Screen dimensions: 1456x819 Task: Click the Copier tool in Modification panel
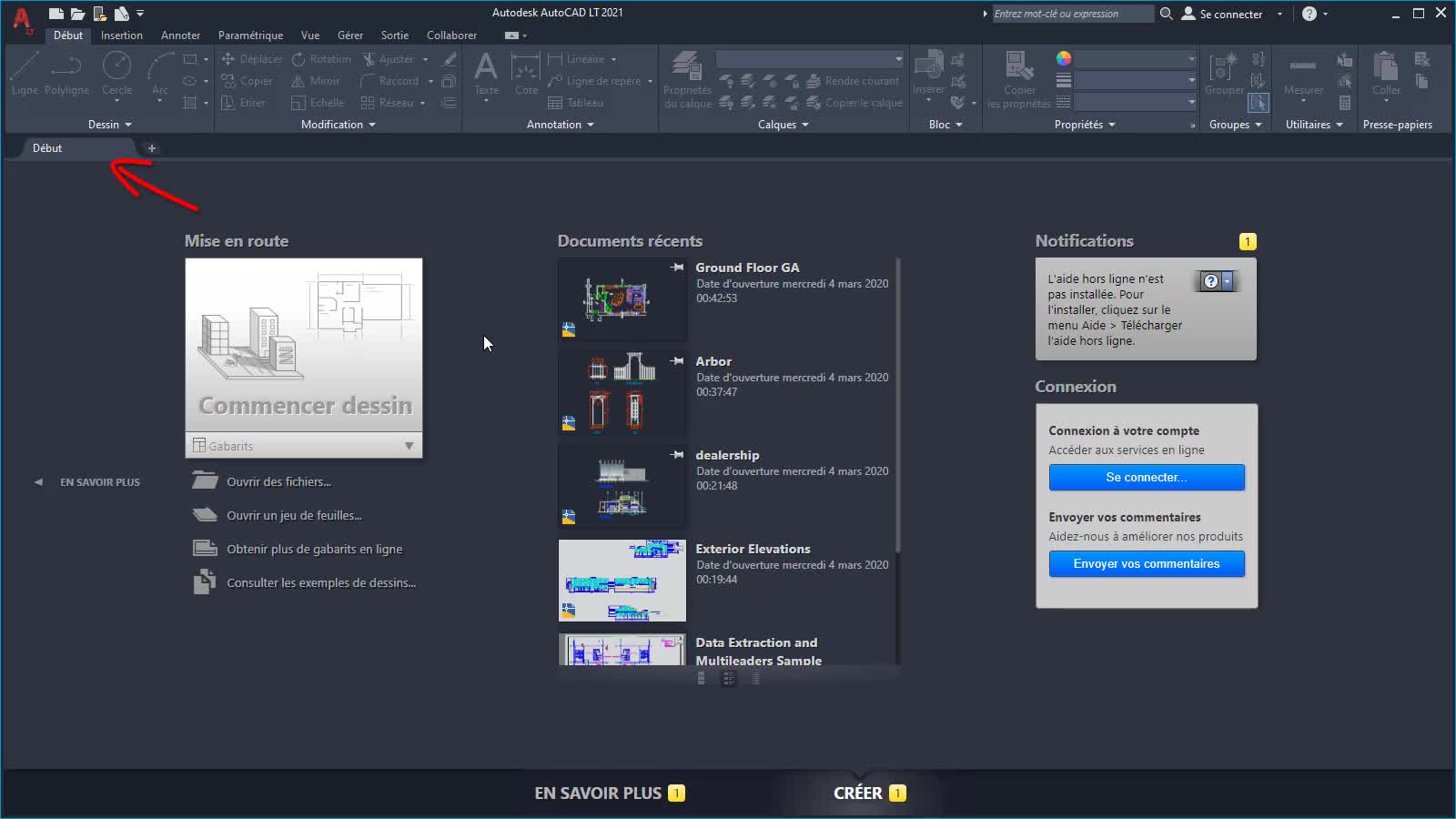click(x=247, y=81)
